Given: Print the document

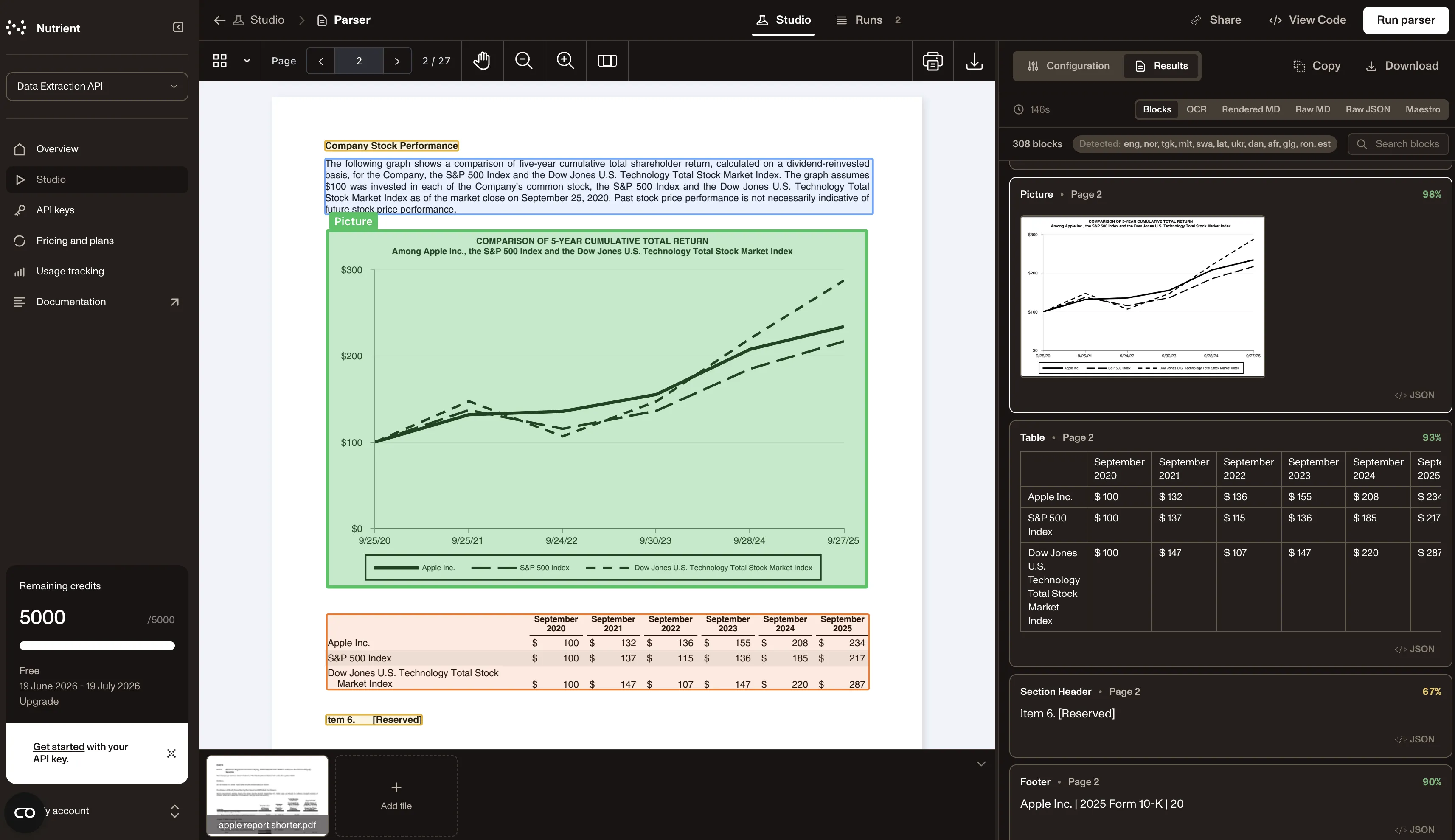Looking at the screenshot, I should [933, 61].
